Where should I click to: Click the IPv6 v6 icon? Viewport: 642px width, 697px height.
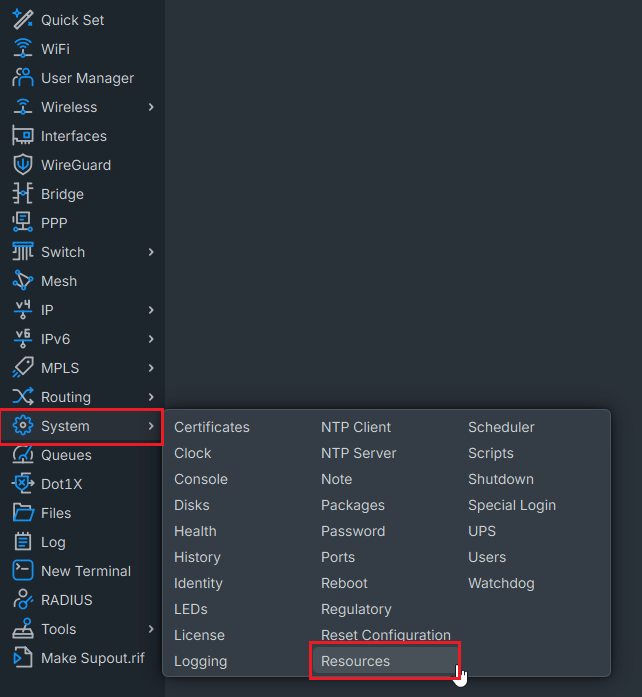click(23, 339)
